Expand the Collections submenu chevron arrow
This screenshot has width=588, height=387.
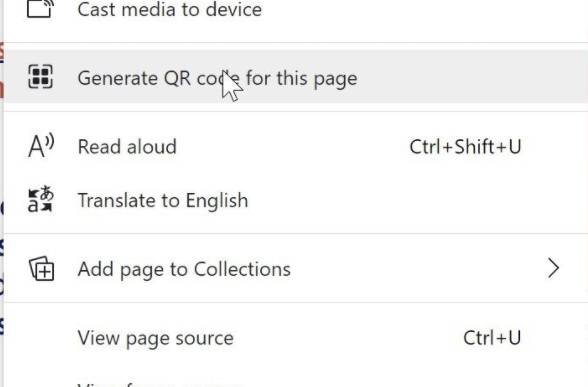(x=554, y=268)
